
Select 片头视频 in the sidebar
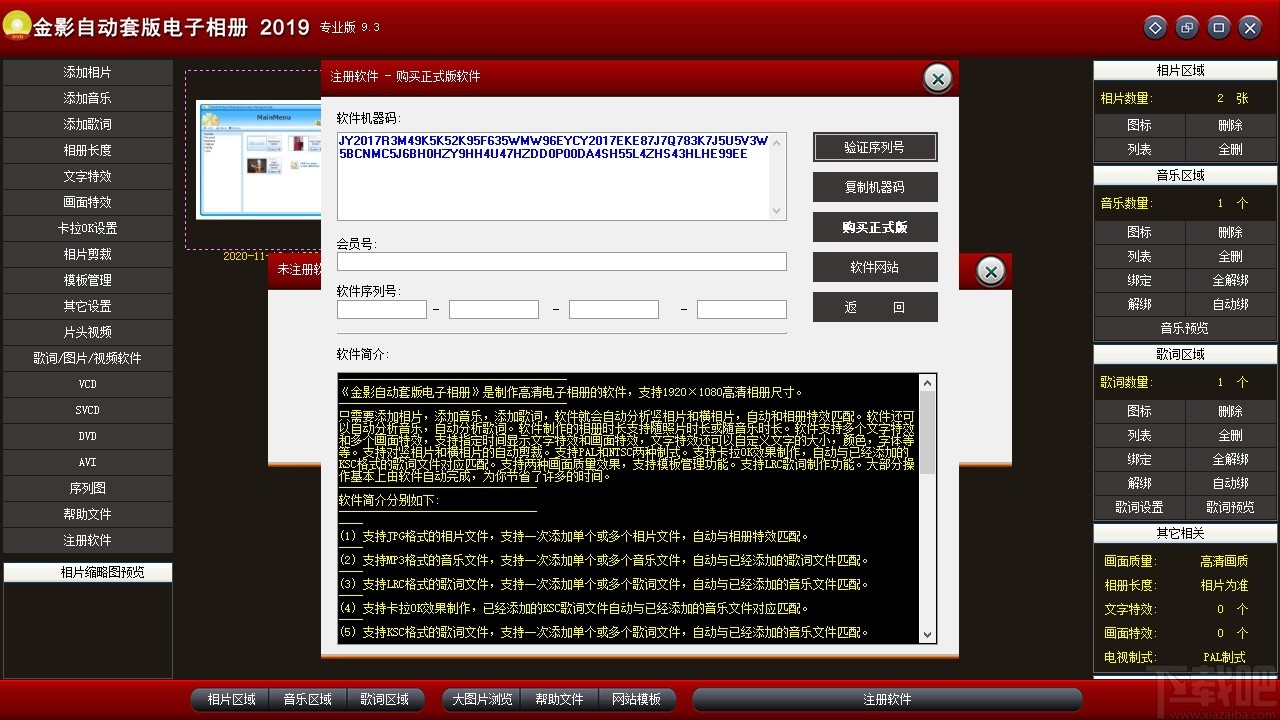point(88,333)
